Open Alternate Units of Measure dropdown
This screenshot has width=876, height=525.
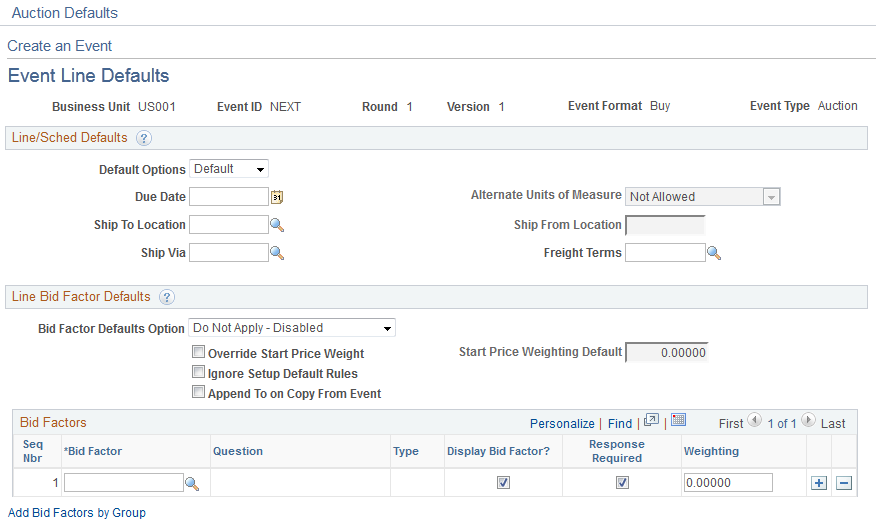coord(703,197)
